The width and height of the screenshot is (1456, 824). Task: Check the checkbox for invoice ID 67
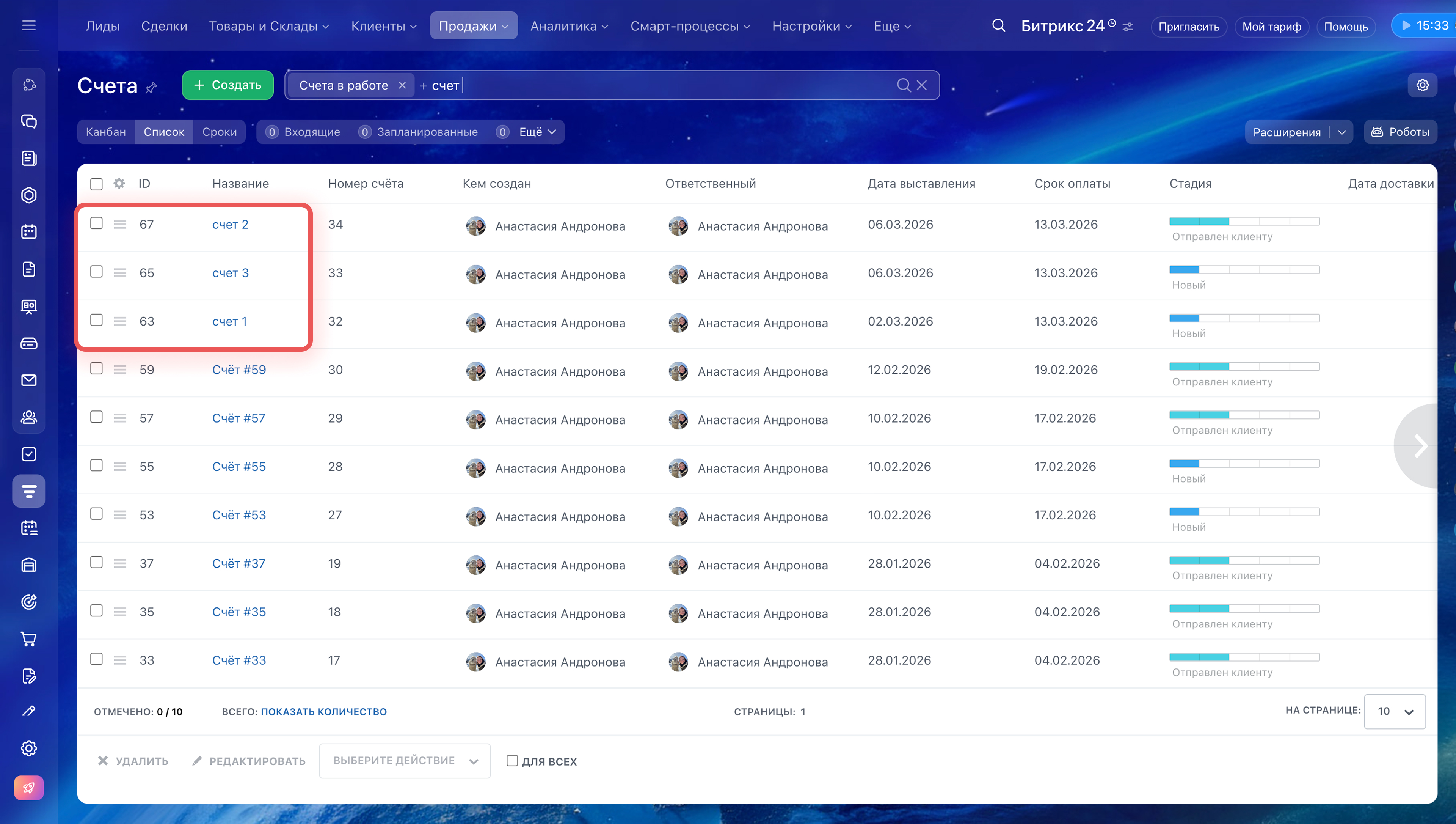click(97, 223)
